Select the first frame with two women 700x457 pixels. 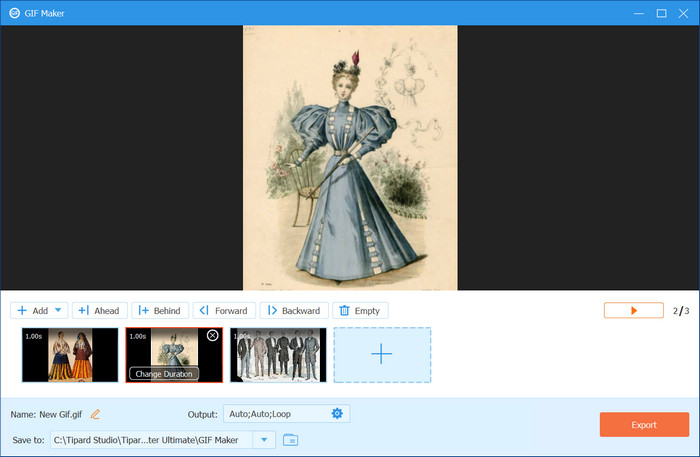pos(70,355)
